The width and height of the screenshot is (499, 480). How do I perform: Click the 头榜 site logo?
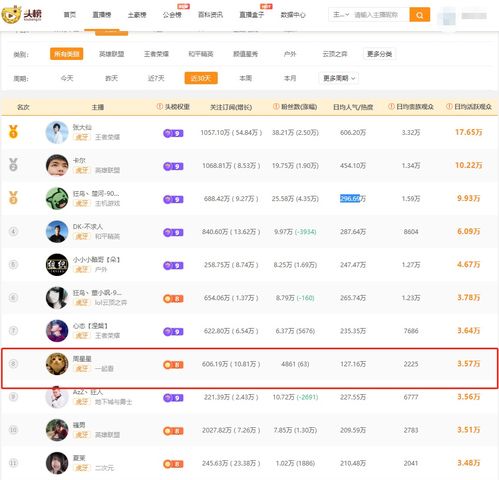21,14
